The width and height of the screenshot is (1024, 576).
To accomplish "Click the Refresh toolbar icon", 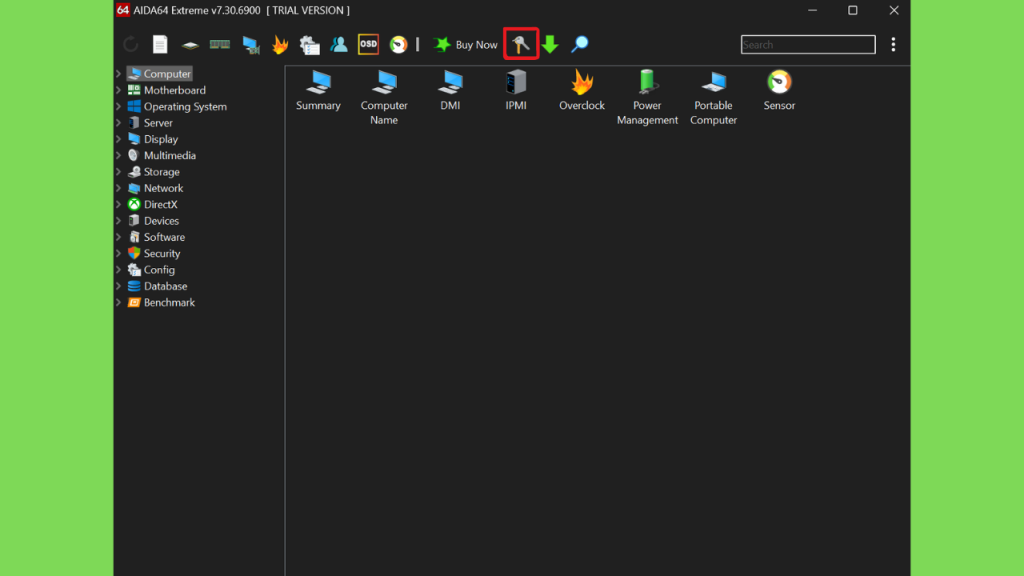I will 131,44.
